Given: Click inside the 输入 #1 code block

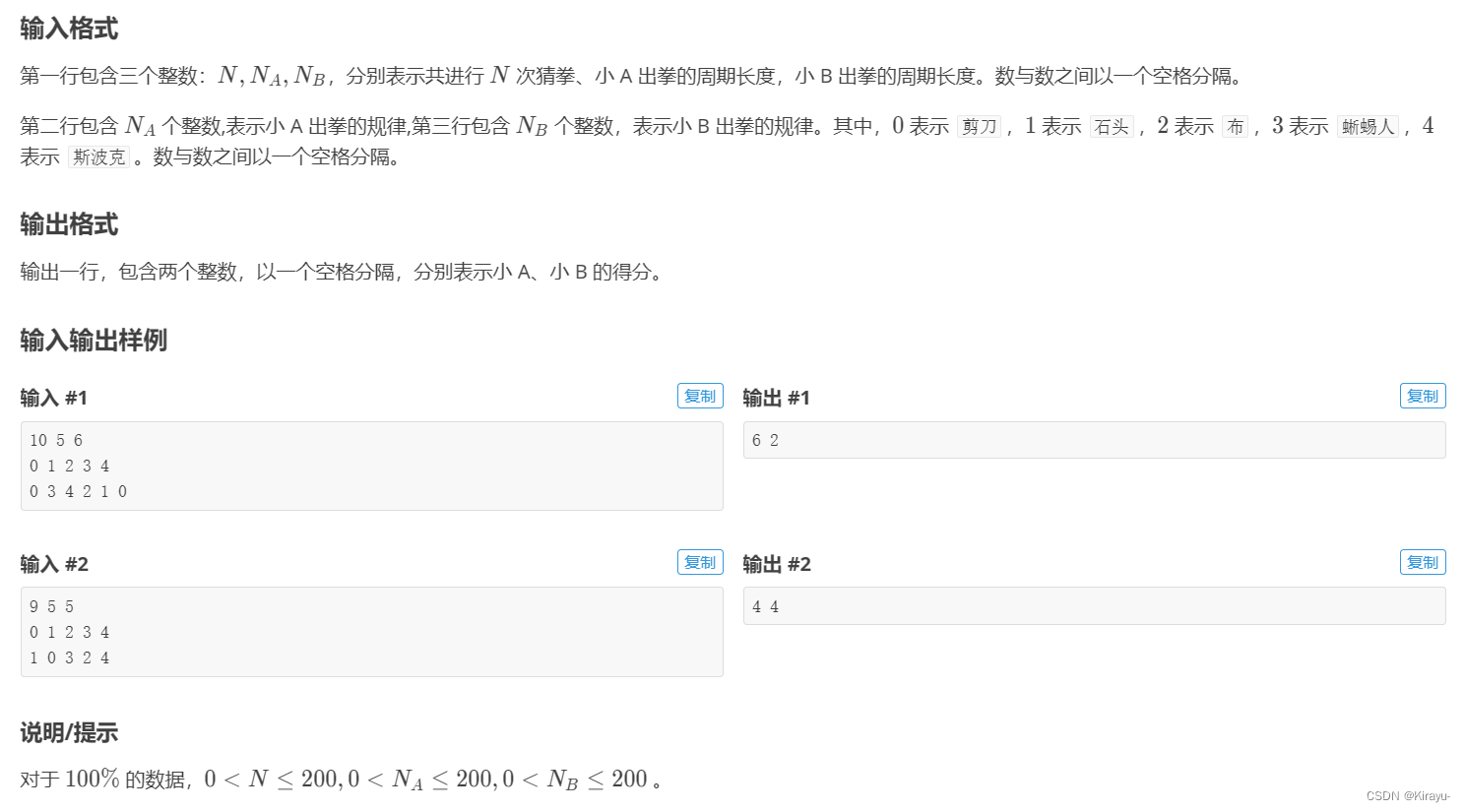Looking at the screenshot, I should (x=372, y=466).
